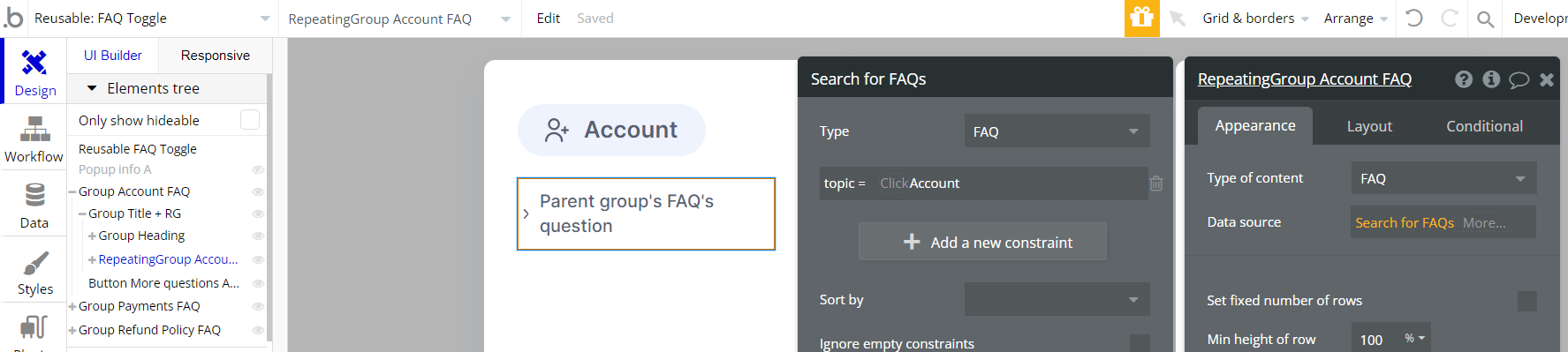1568x352 pixels.
Task: Open the Design tab icon
Action: pos(34,63)
